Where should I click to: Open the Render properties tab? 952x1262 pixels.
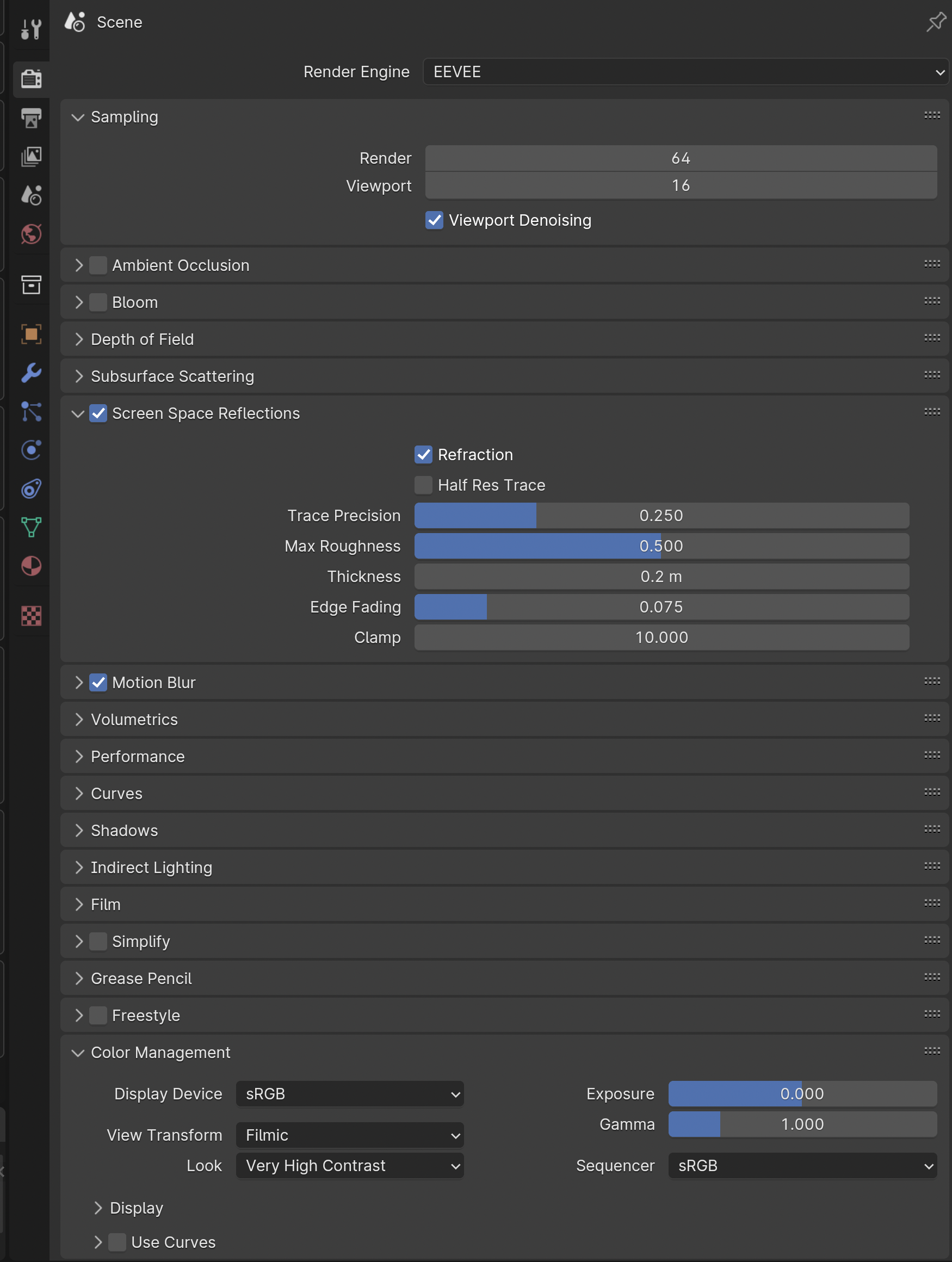(31, 78)
